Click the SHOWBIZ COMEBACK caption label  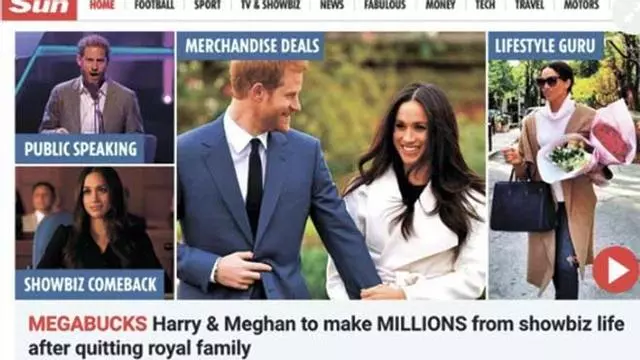point(90,284)
